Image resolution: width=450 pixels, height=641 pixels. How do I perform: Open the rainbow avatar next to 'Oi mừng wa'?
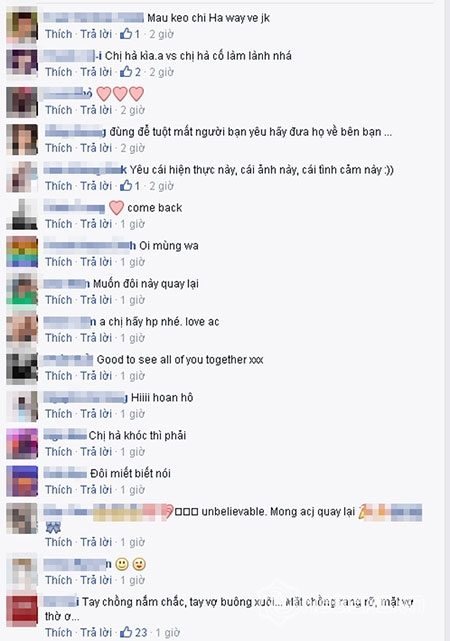pyautogui.click(x=22, y=251)
